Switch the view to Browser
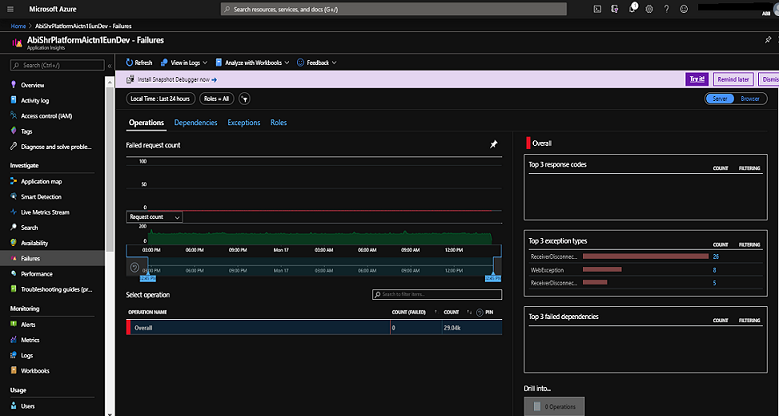The width and height of the screenshot is (779, 416). point(750,99)
